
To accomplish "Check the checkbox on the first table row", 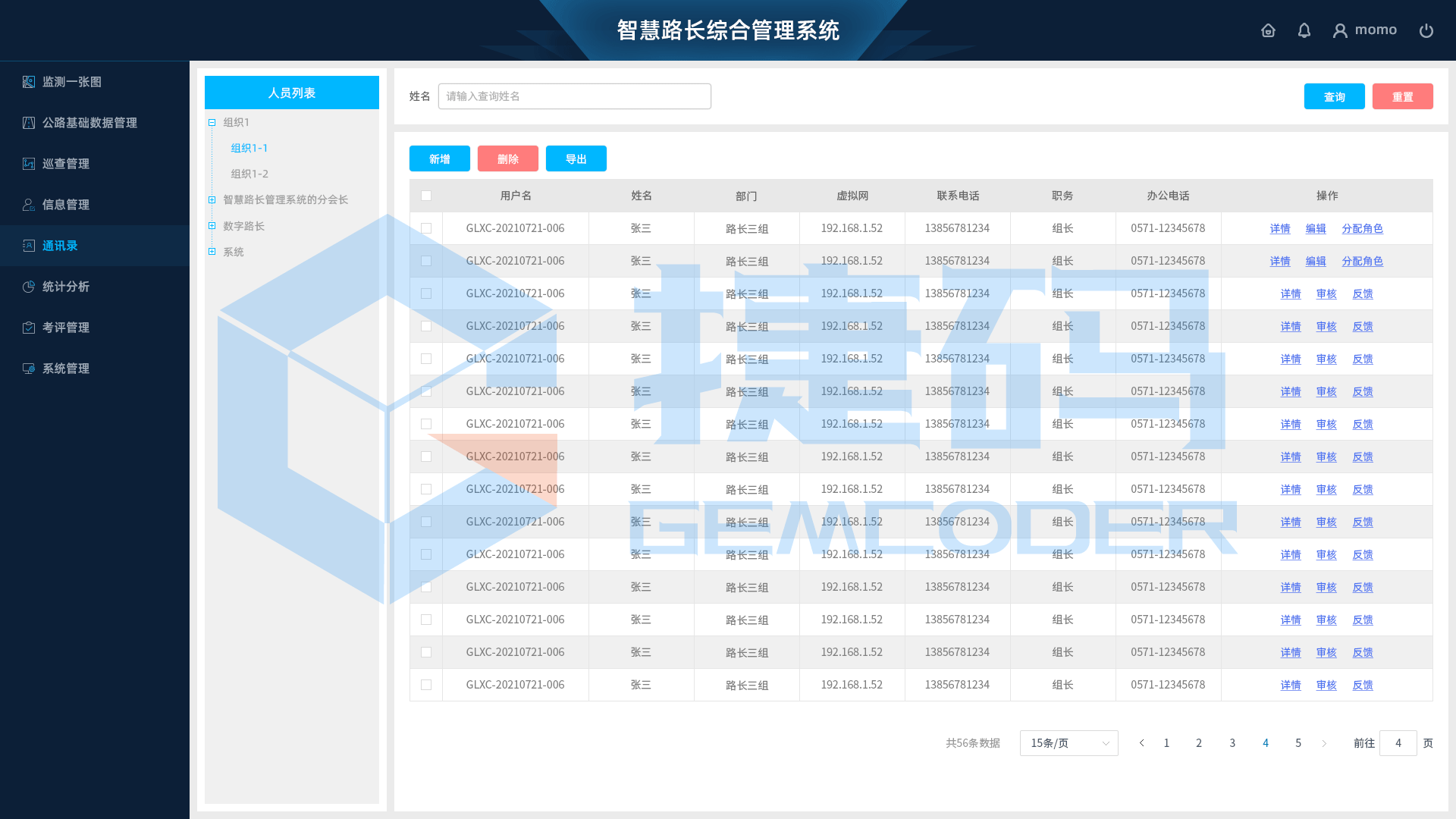I will [426, 227].
